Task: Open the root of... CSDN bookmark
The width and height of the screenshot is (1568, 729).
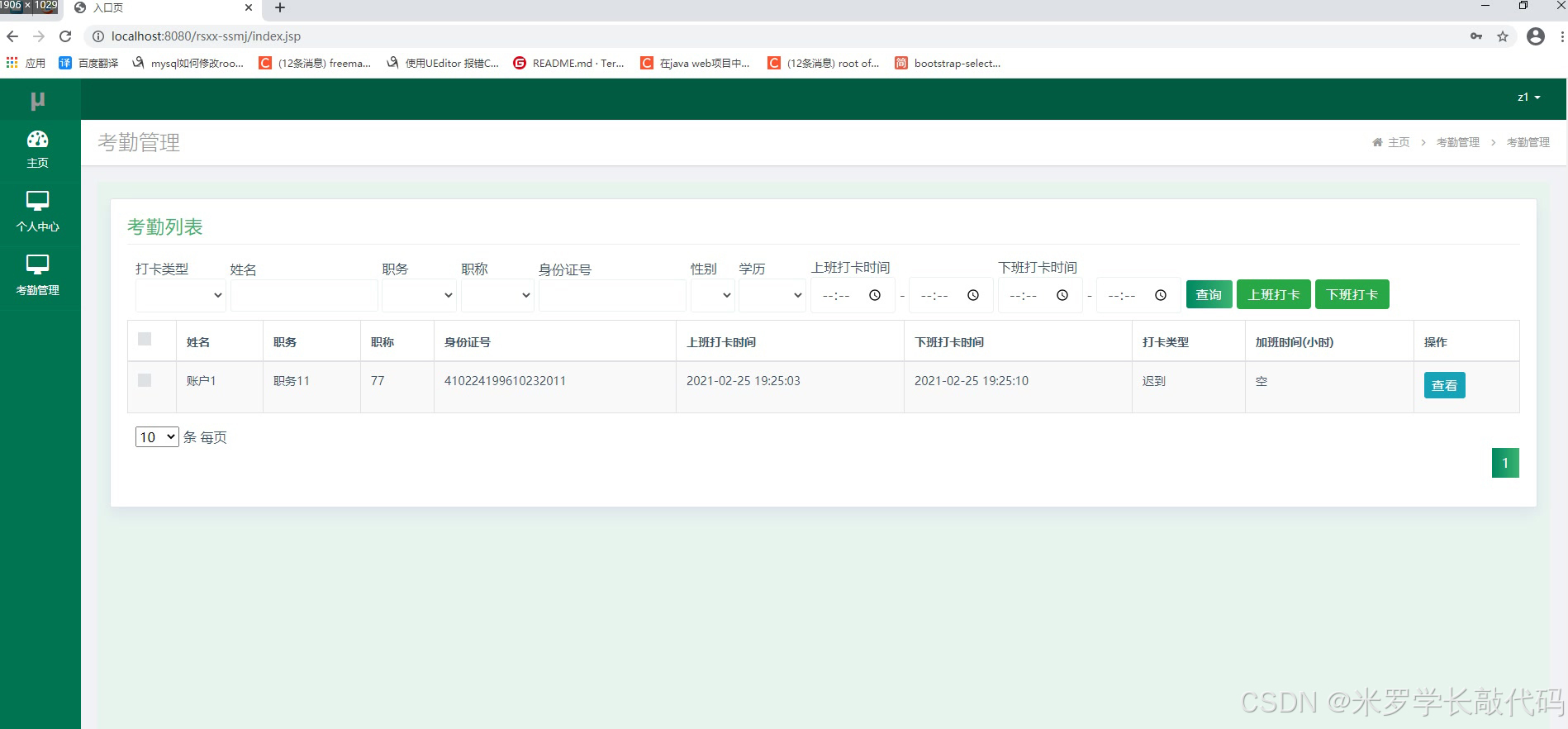Action: 823,63
